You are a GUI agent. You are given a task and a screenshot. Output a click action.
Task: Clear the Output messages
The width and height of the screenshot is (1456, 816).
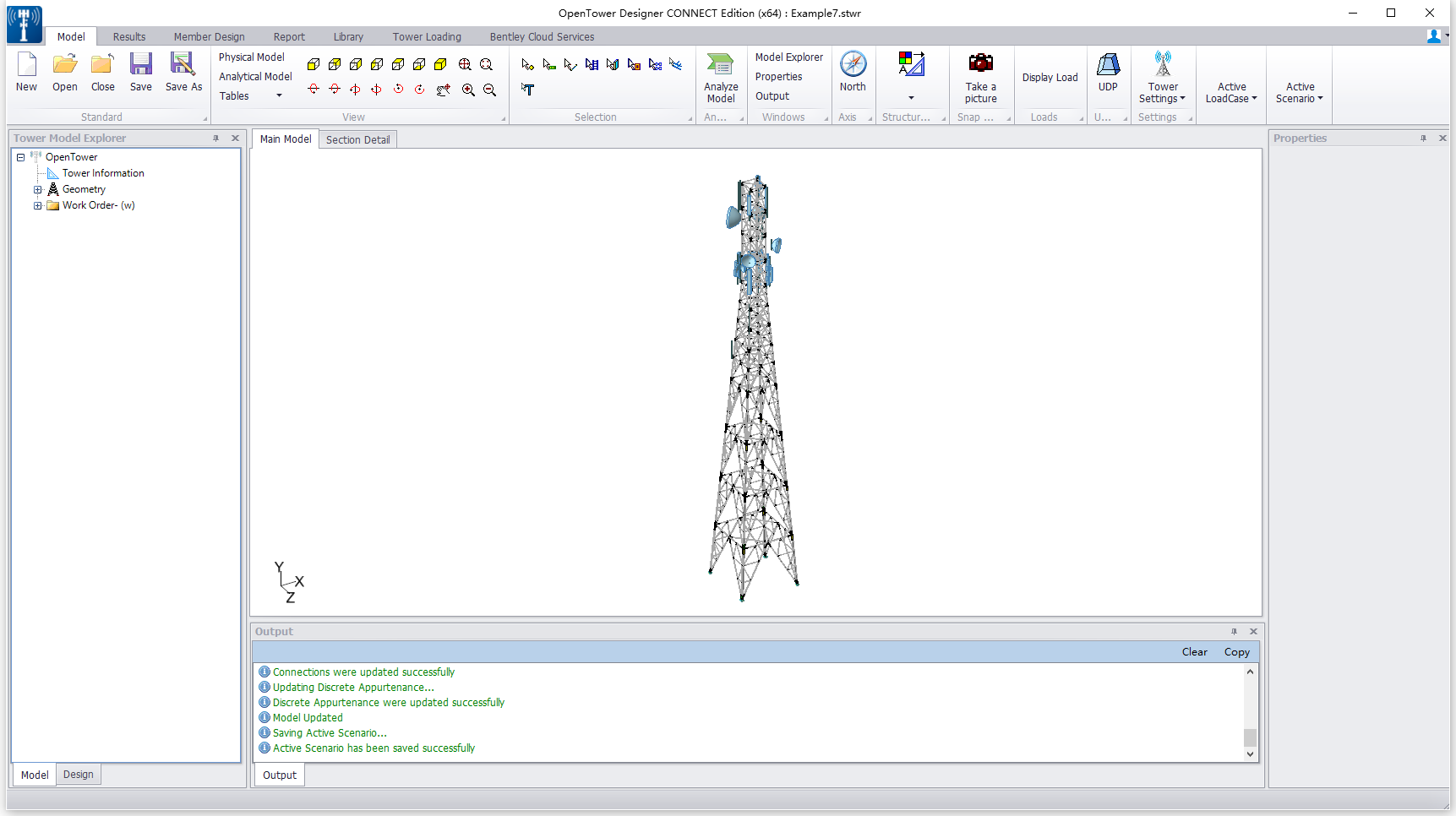tap(1194, 651)
